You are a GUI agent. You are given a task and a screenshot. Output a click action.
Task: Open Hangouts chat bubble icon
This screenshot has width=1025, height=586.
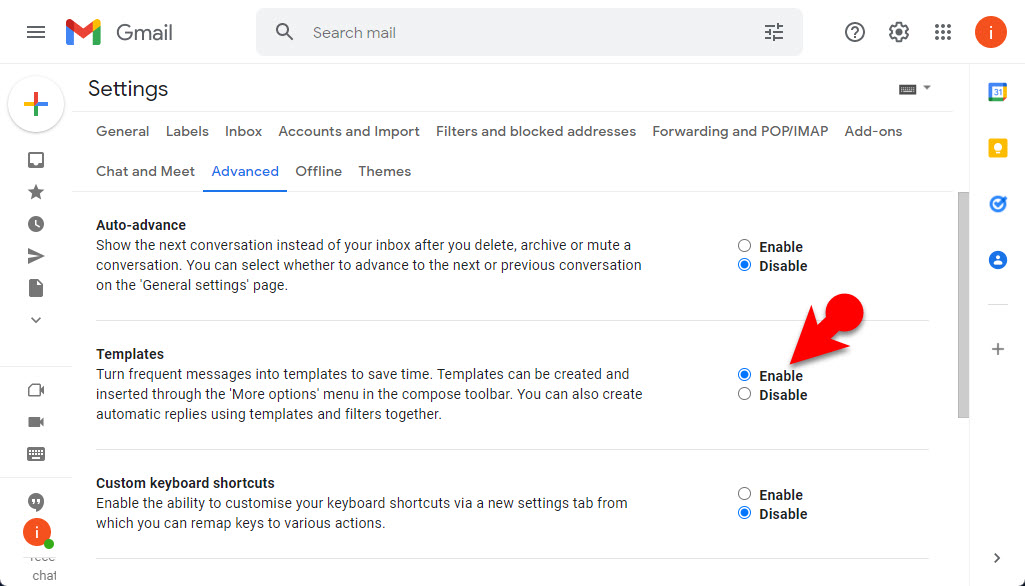point(36,502)
